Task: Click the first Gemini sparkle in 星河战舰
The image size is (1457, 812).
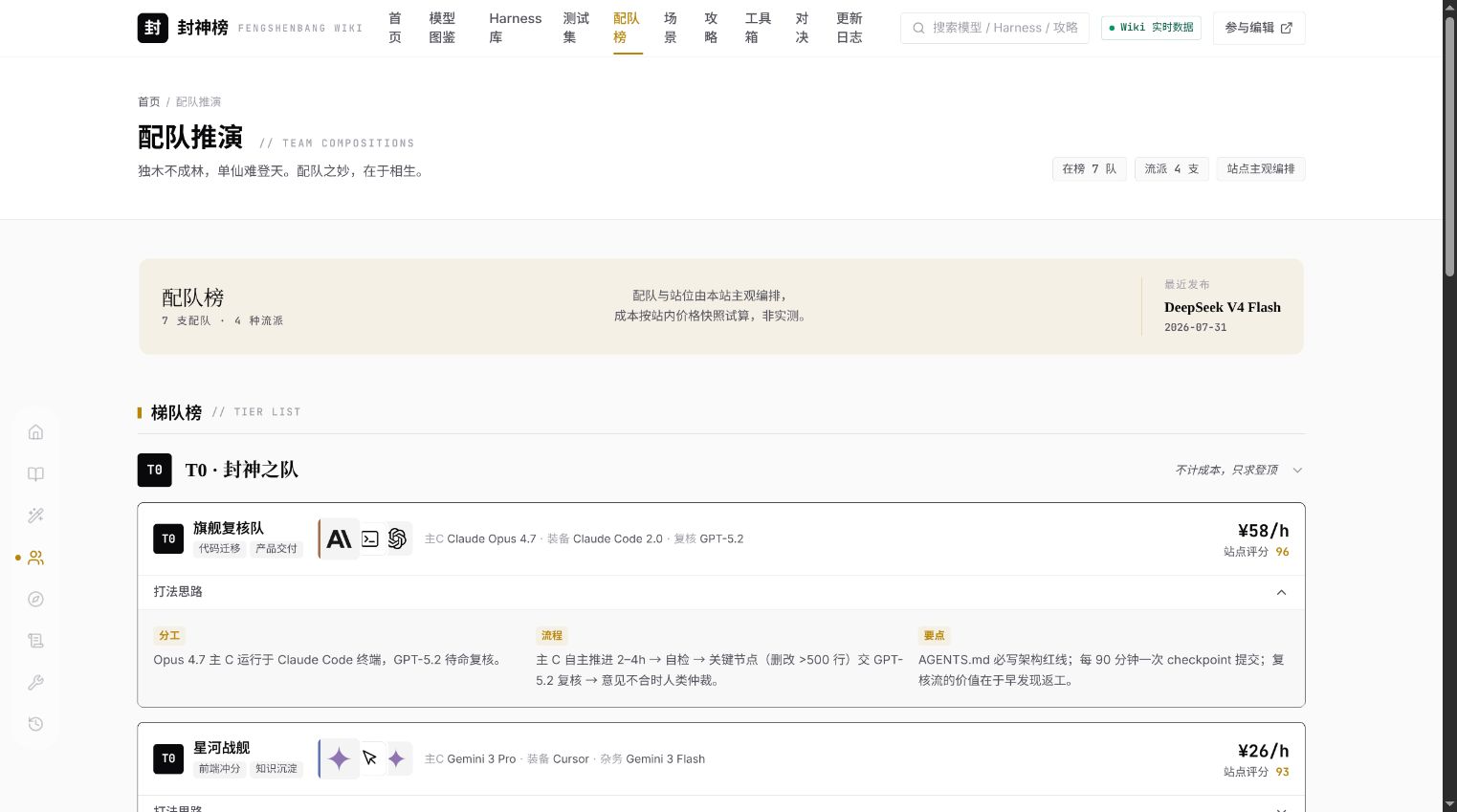Action: (340, 759)
